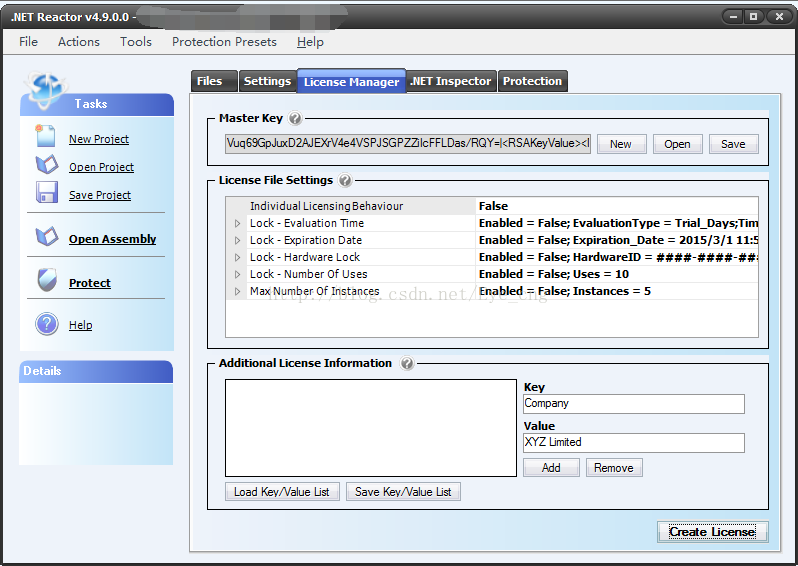The height and width of the screenshot is (566, 798).
Task: Click the empty key/value list box
Action: point(371,428)
